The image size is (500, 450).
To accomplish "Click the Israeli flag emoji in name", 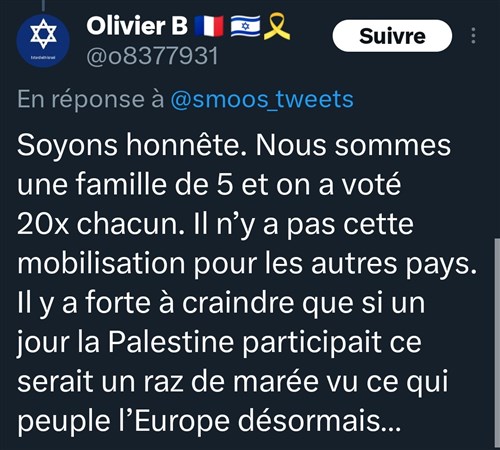I will tap(245, 26).
